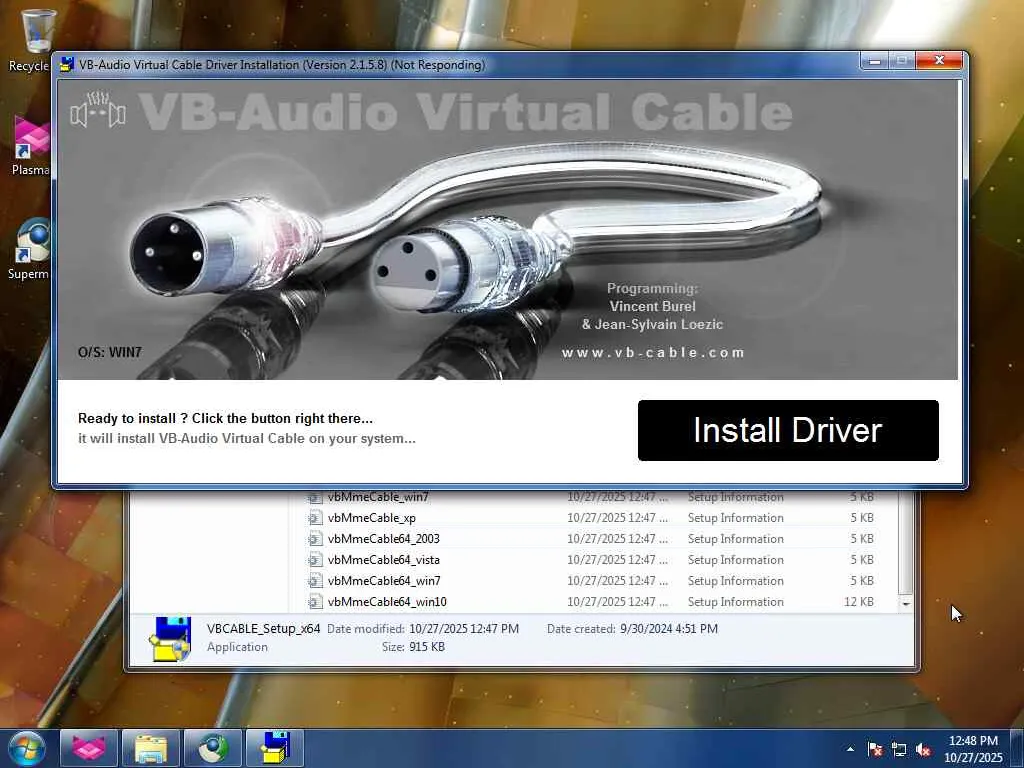Open Action Center flag icon in tray
1024x768 pixels.
click(875, 749)
